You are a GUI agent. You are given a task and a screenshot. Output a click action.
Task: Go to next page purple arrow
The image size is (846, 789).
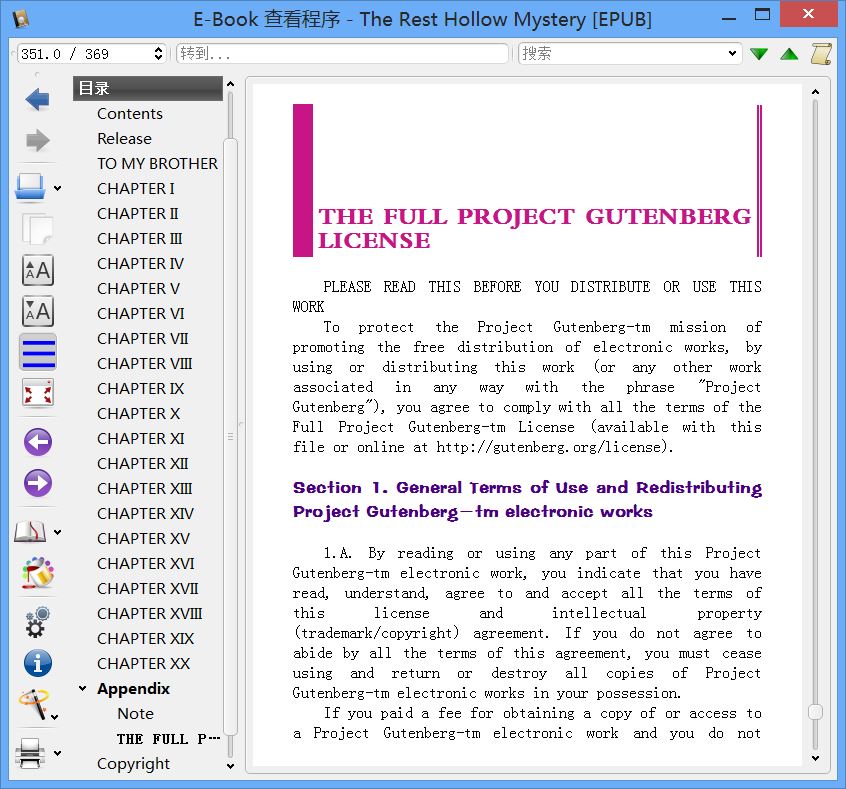(37, 483)
